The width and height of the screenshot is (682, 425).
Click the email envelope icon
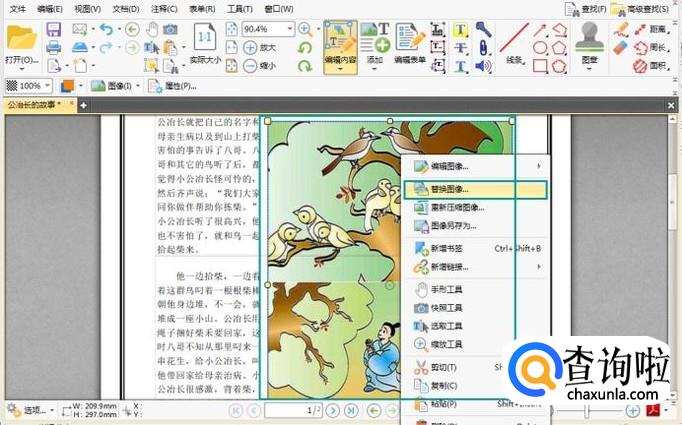(80, 29)
